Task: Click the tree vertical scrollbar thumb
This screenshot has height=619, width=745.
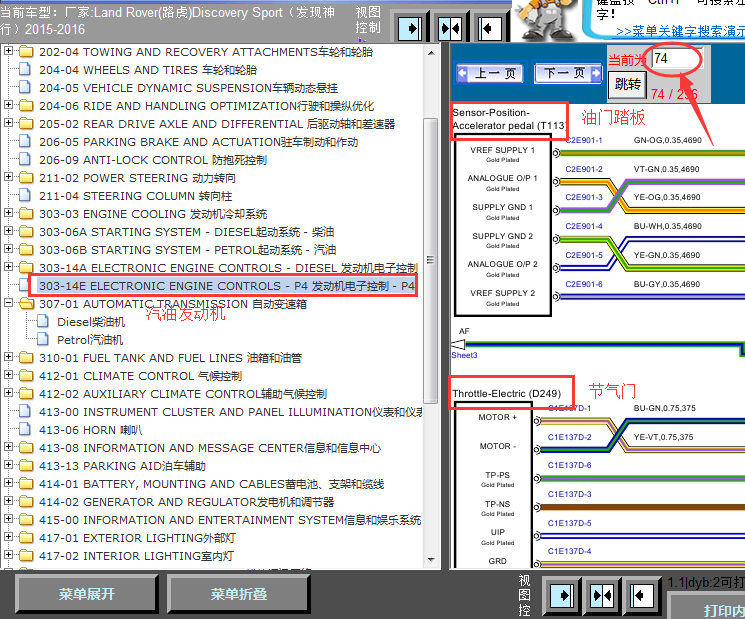Action: pyautogui.click(x=431, y=260)
